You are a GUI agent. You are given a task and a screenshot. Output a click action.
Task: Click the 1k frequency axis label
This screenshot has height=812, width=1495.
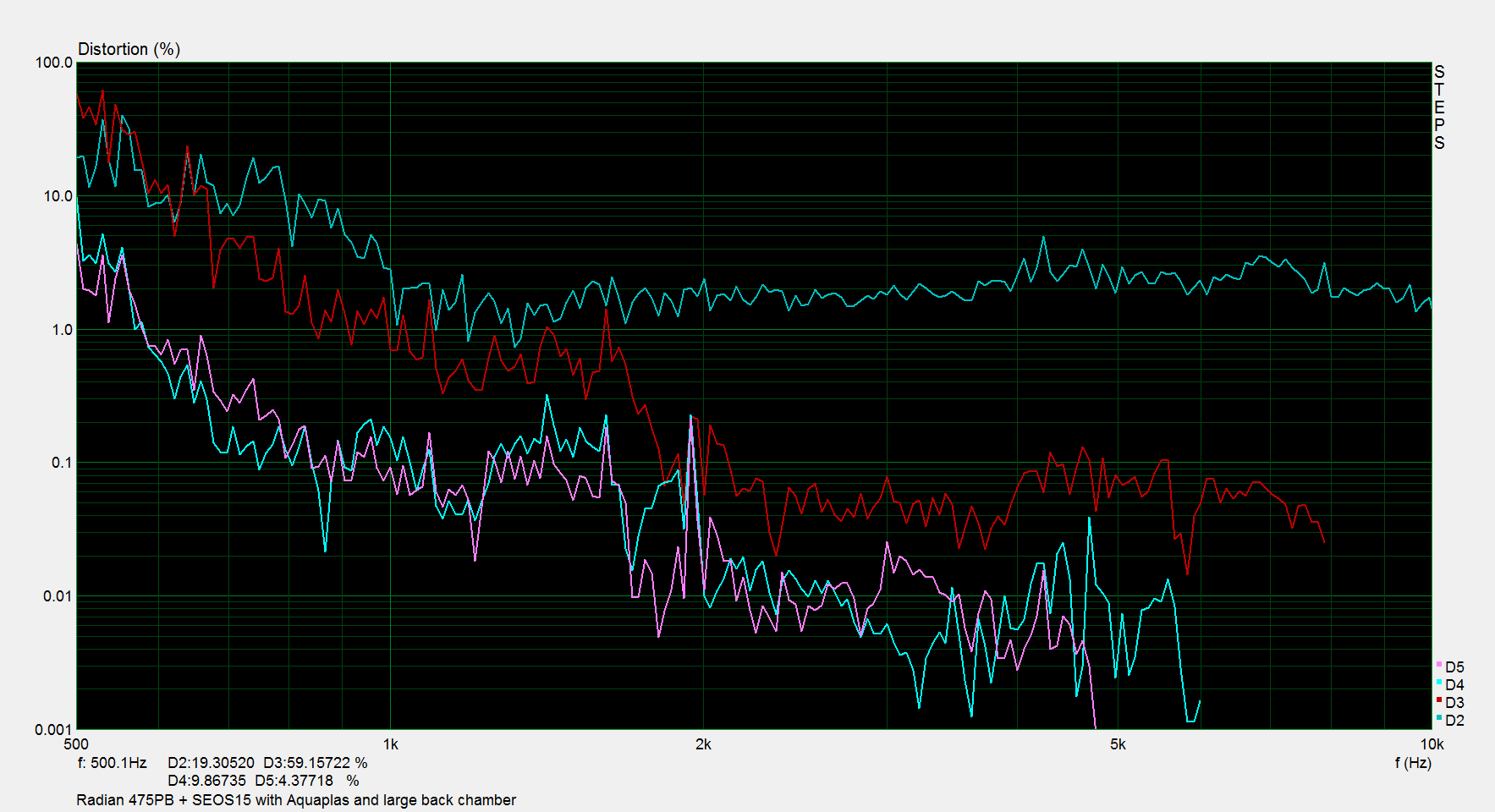tap(390, 744)
